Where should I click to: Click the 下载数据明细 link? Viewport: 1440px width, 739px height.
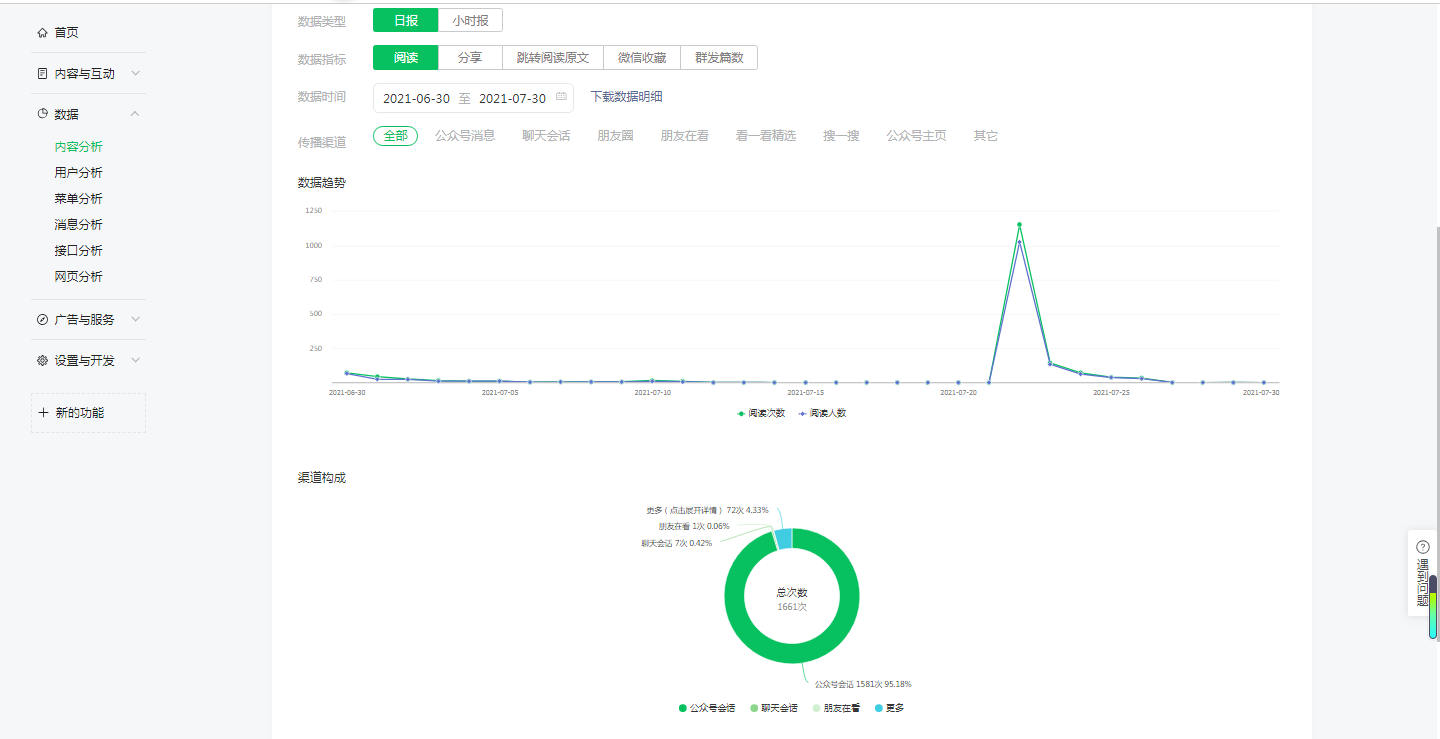tap(626, 97)
